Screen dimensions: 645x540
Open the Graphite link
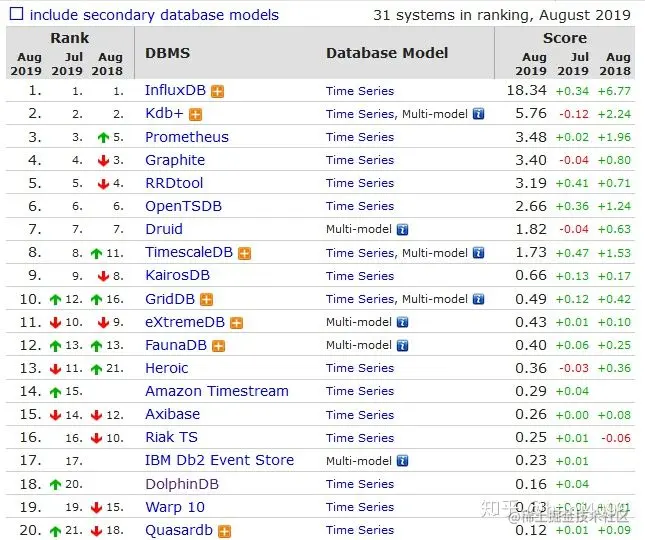175,160
